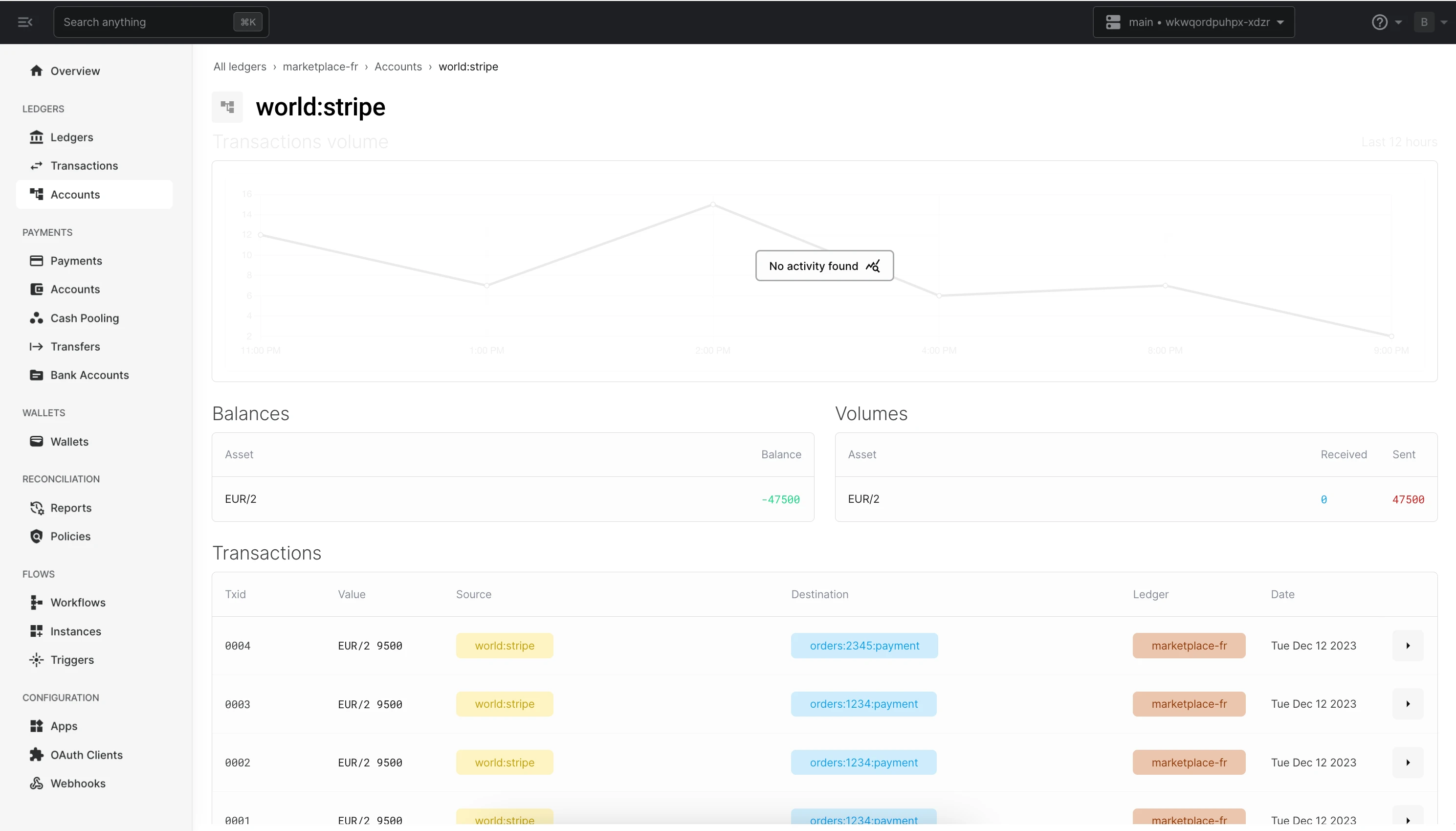Image resolution: width=1456 pixels, height=831 pixels.
Task: Click the Policies shield icon
Action: pos(37,536)
